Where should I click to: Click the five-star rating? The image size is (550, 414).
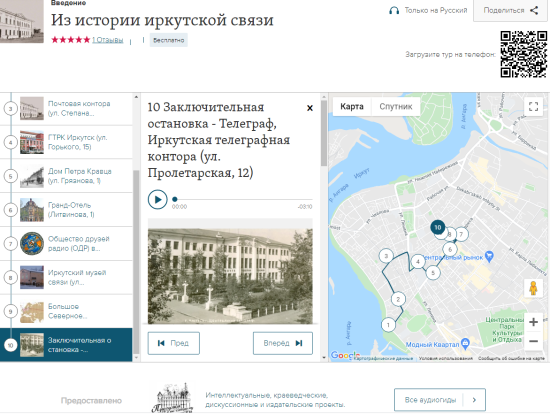pyautogui.click(x=71, y=40)
